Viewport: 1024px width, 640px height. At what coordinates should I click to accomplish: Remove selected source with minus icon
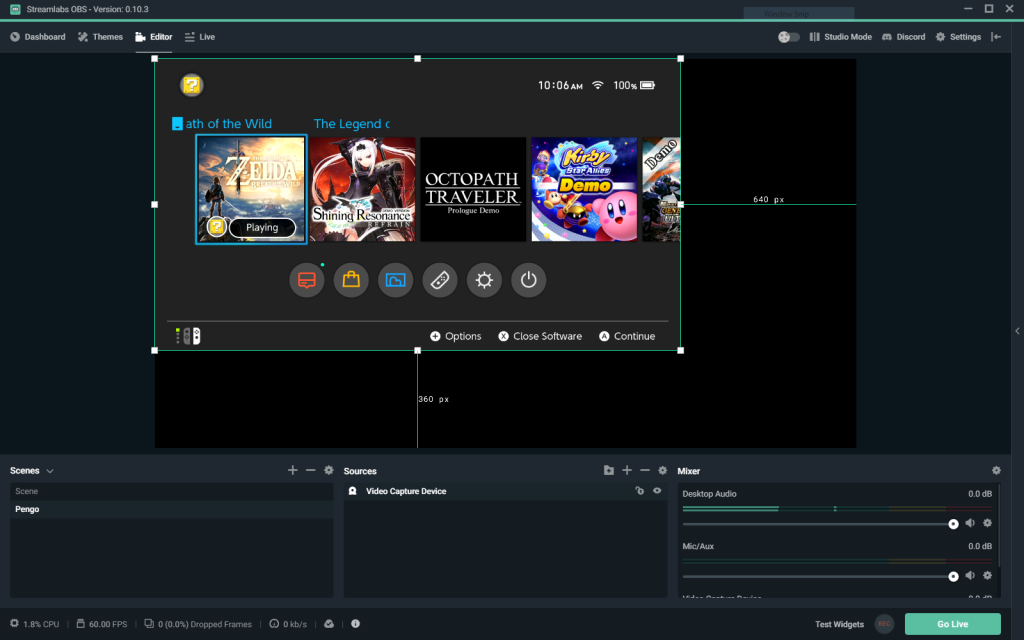(645, 470)
